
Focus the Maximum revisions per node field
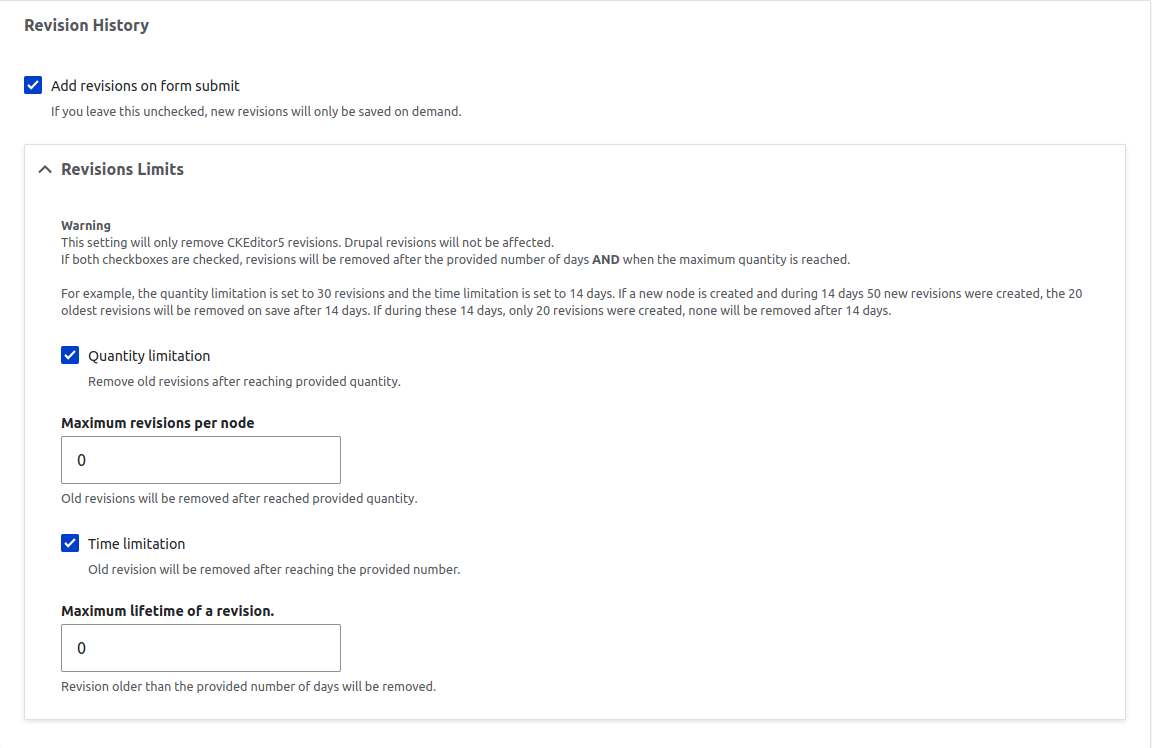tap(200, 459)
